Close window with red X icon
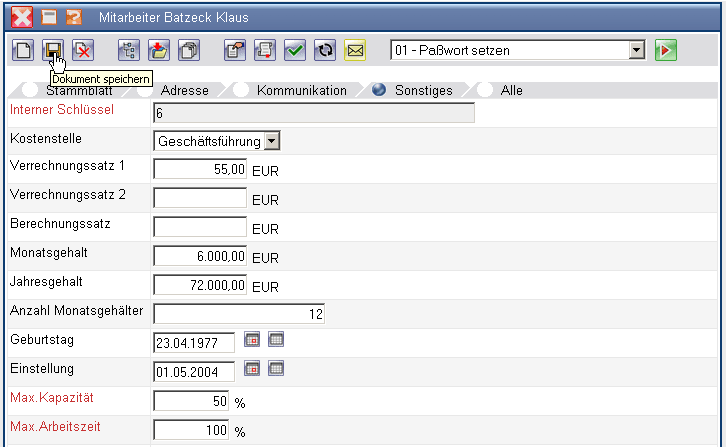Viewport: 726px width, 447px height. coord(22,17)
